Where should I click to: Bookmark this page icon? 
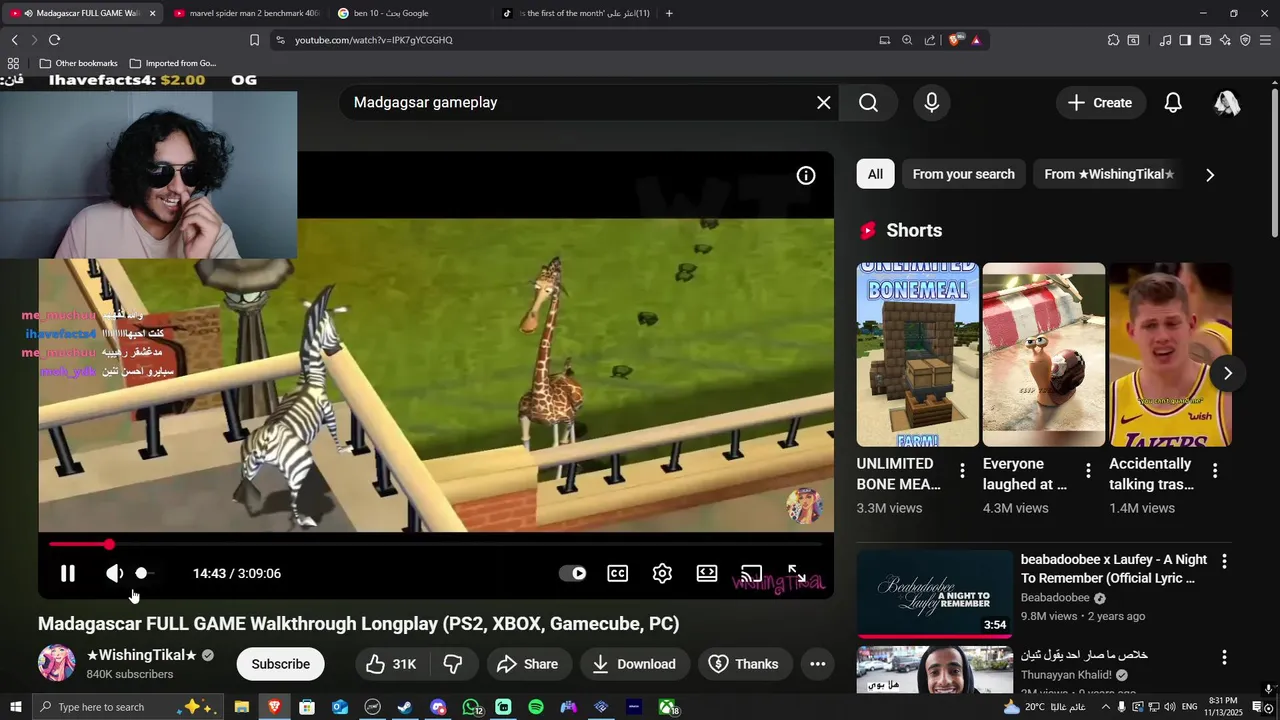tap(254, 40)
